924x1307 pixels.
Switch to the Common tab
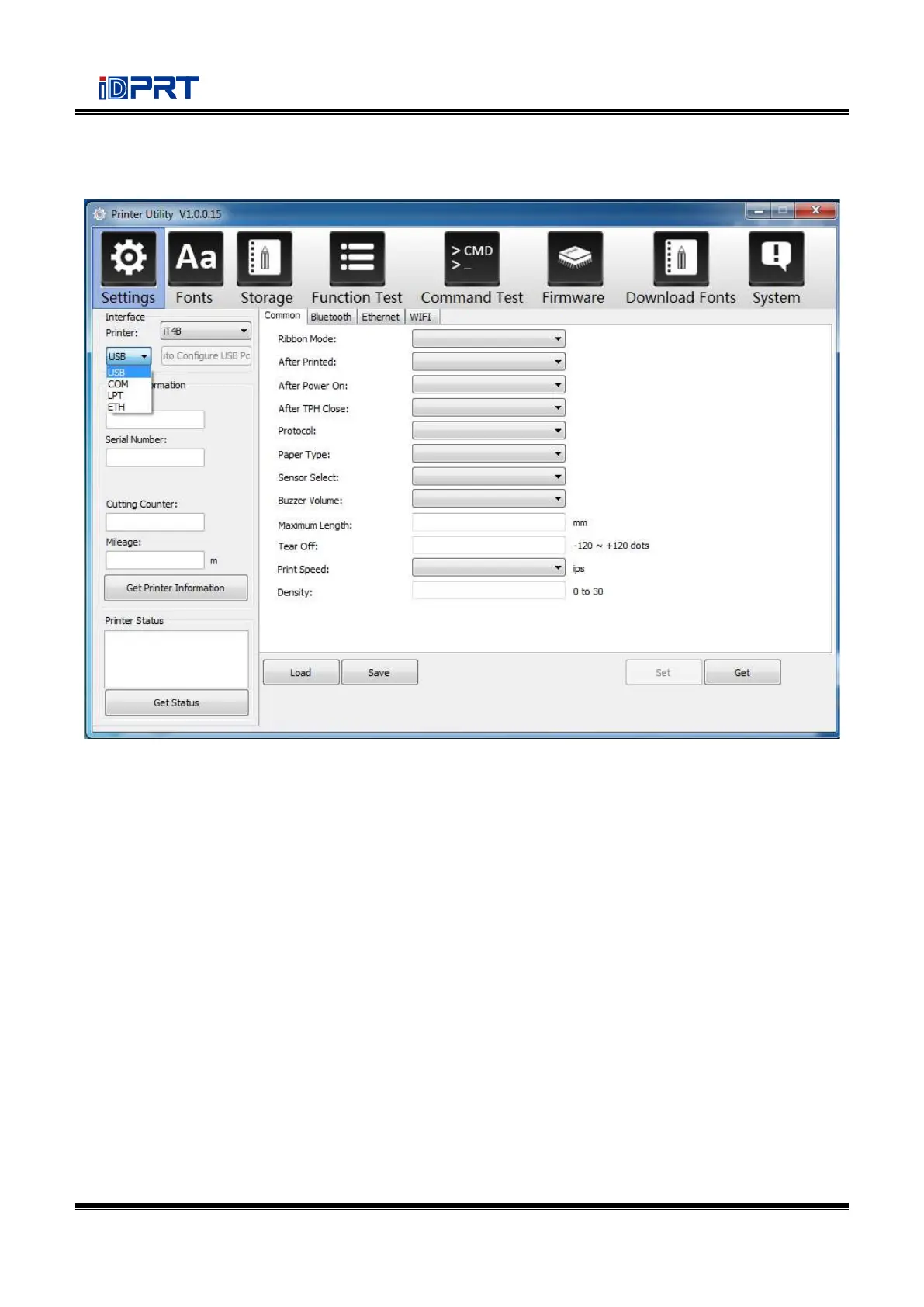pyautogui.click(x=282, y=316)
